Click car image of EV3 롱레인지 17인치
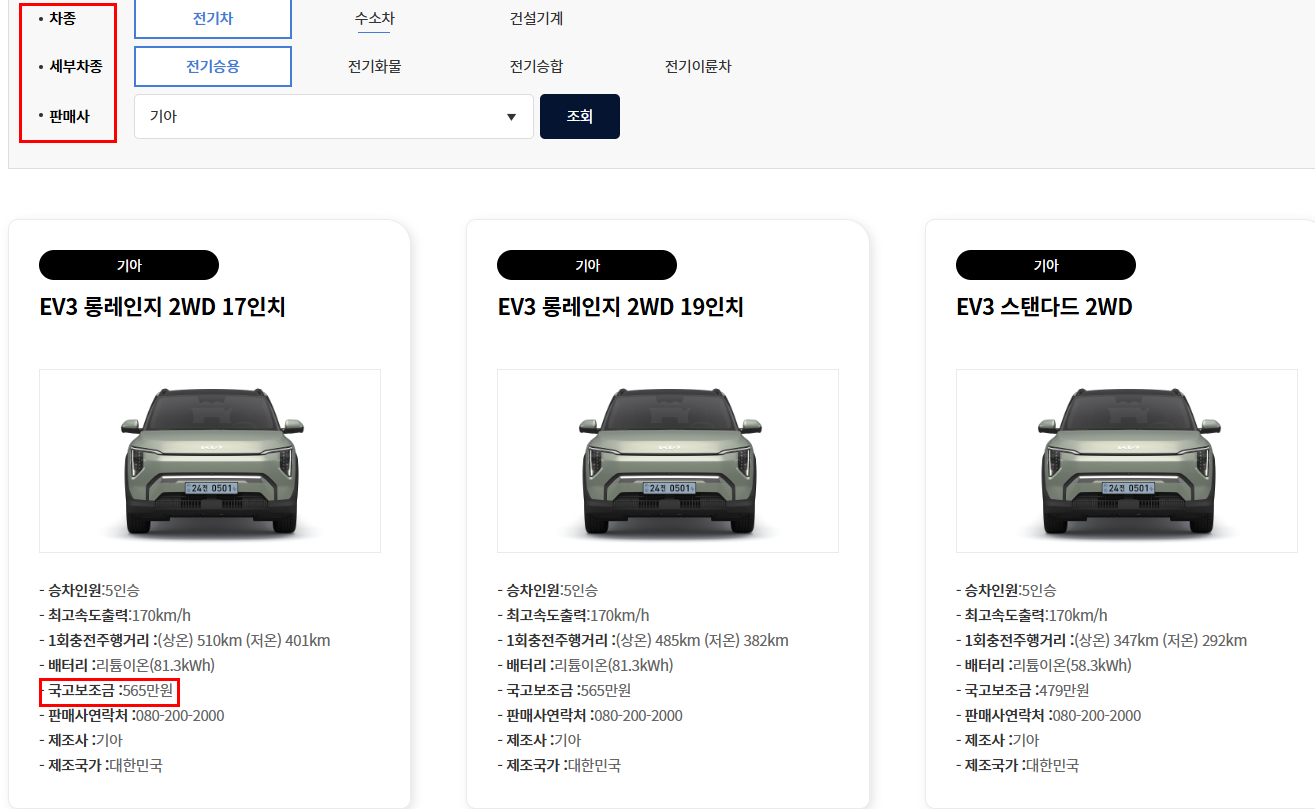 210,461
